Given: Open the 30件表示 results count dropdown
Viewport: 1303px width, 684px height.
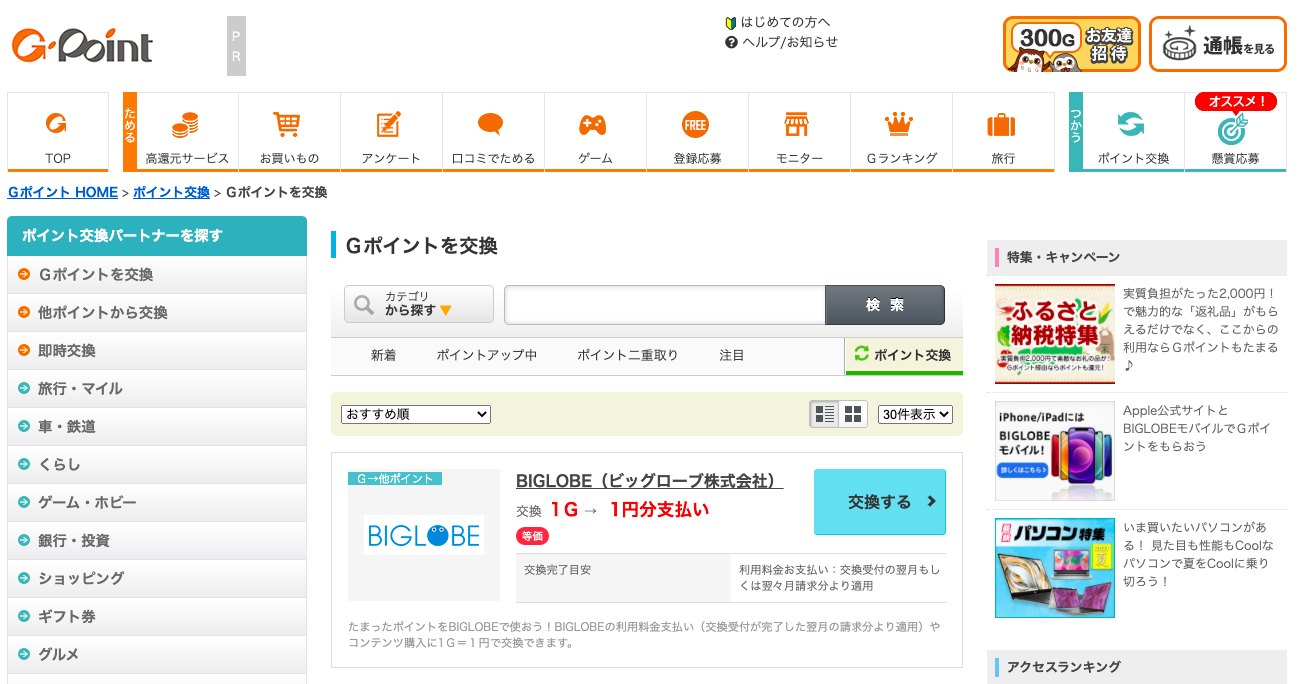Looking at the screenshot, I should point(915,414).
